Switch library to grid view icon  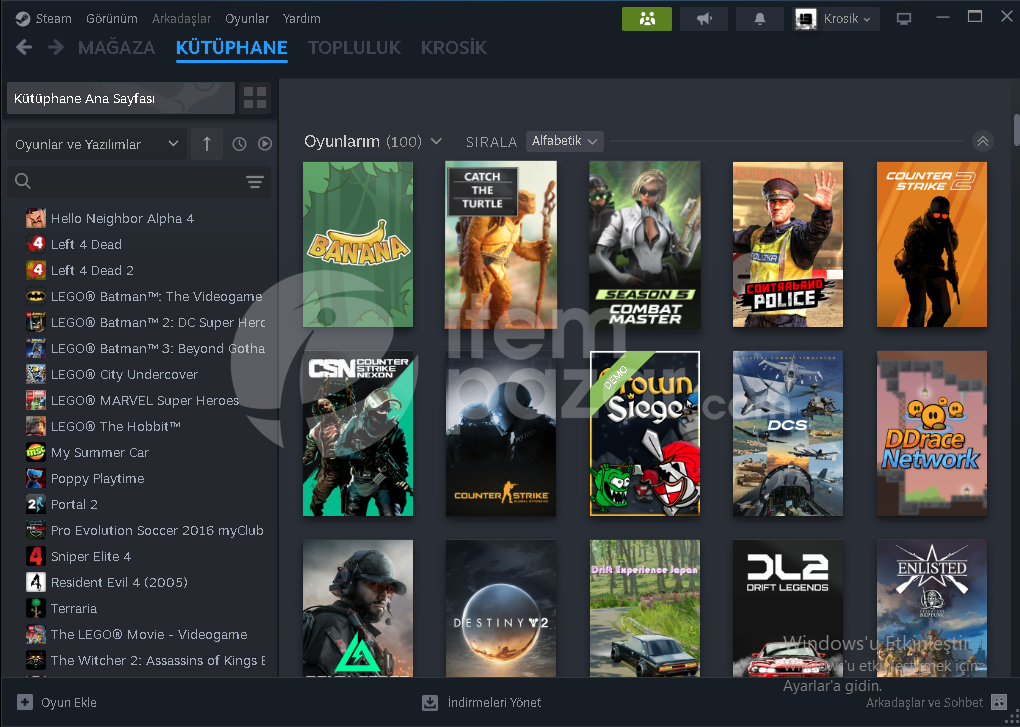click(x=255, y=98)
